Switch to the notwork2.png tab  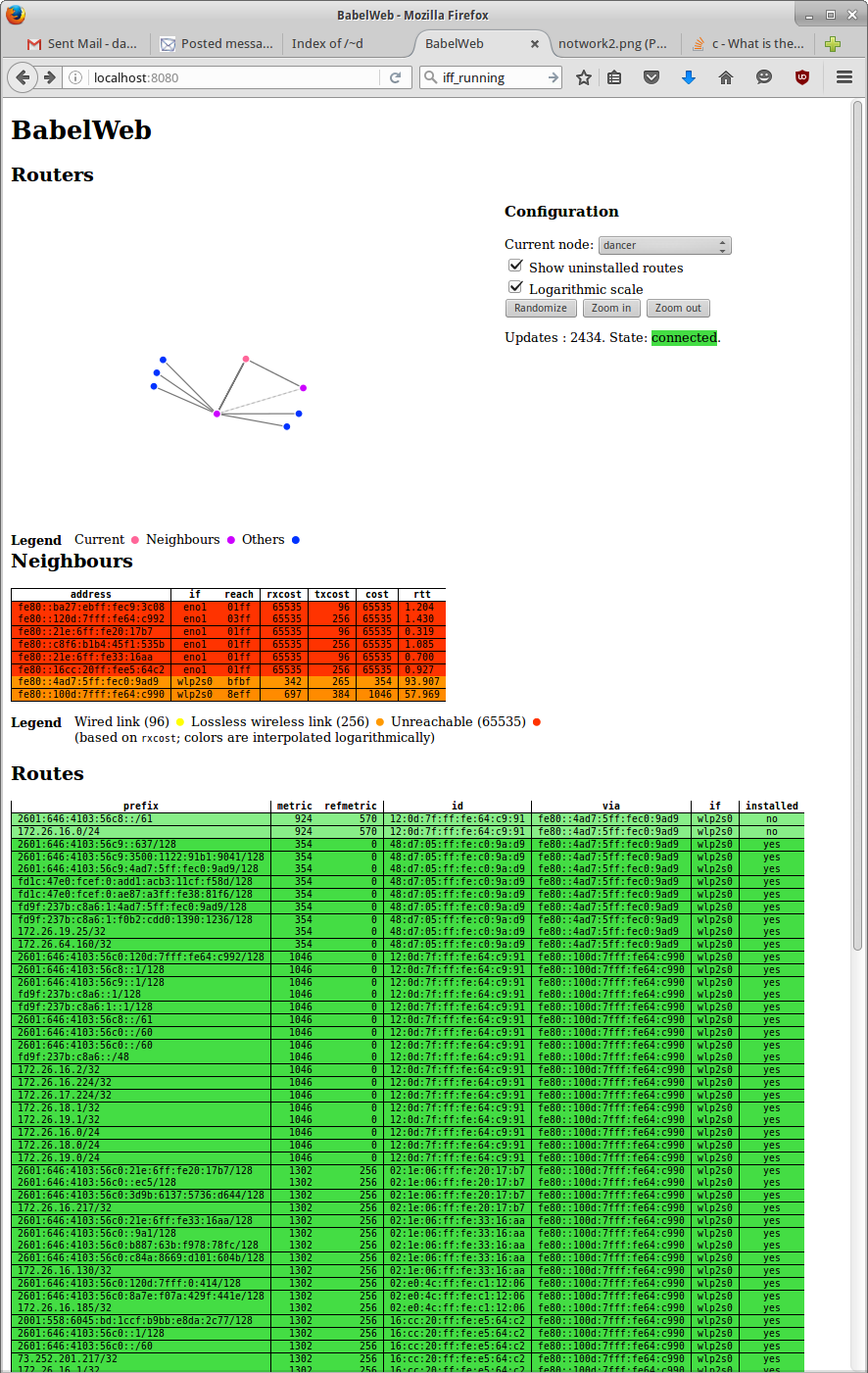click(x=611, y=44)
